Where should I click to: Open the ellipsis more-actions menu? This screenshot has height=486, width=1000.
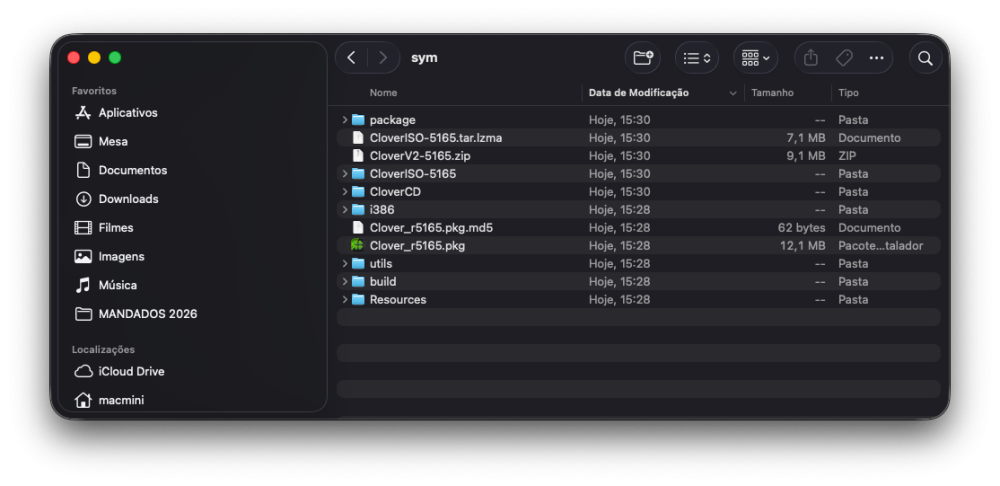(x=876, y=58)
